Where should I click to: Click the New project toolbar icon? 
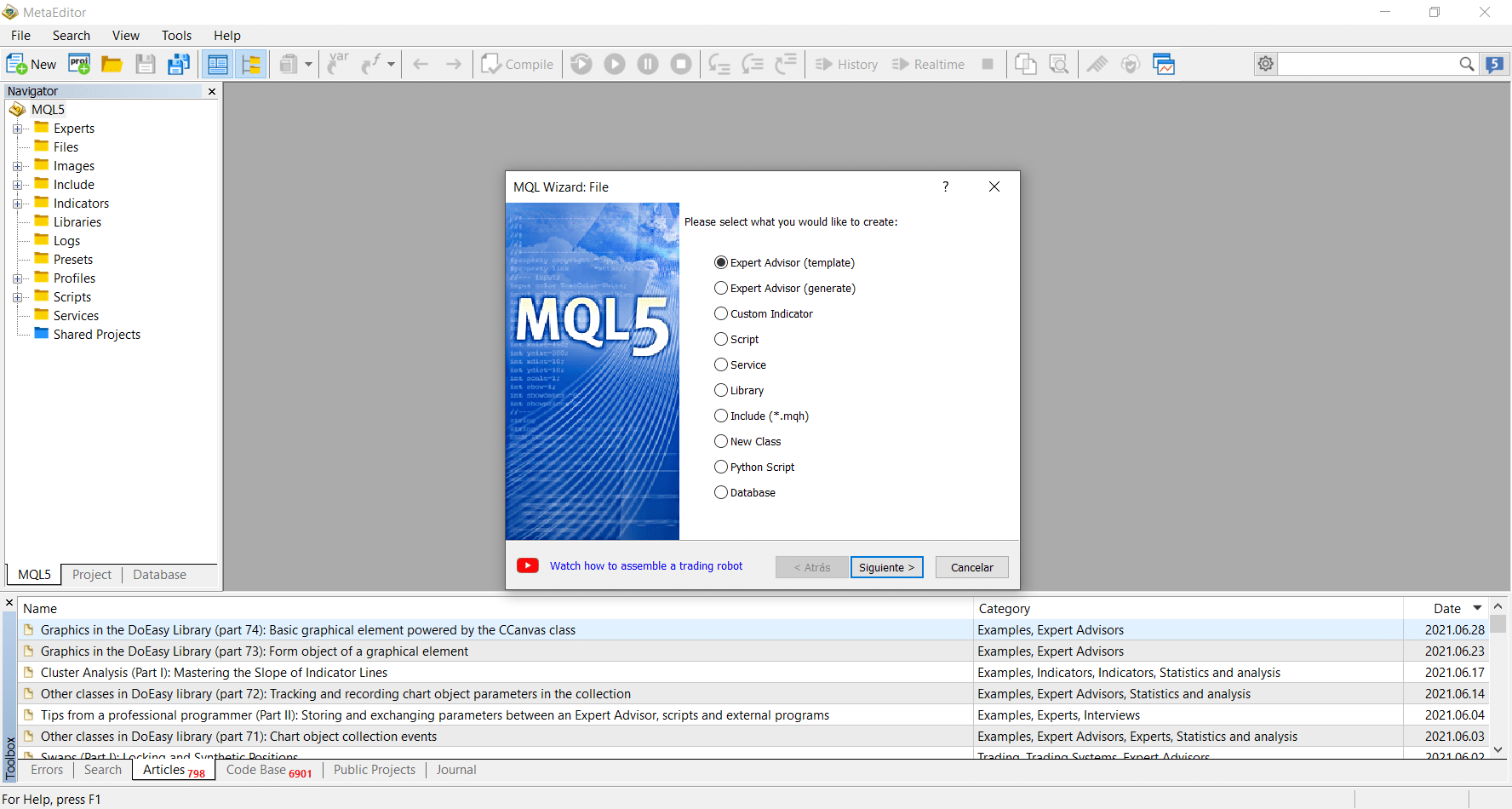79,64
